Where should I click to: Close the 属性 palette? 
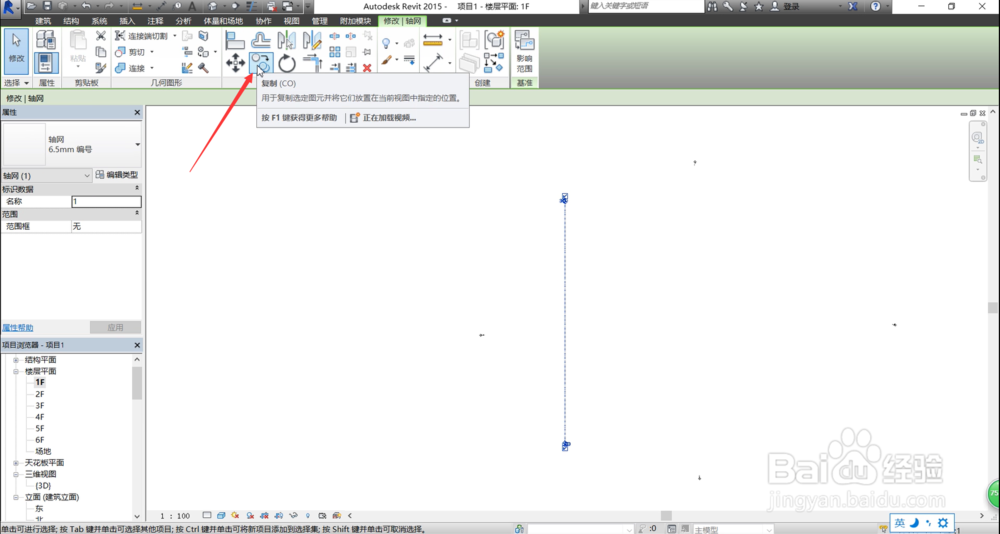point(137,112)
